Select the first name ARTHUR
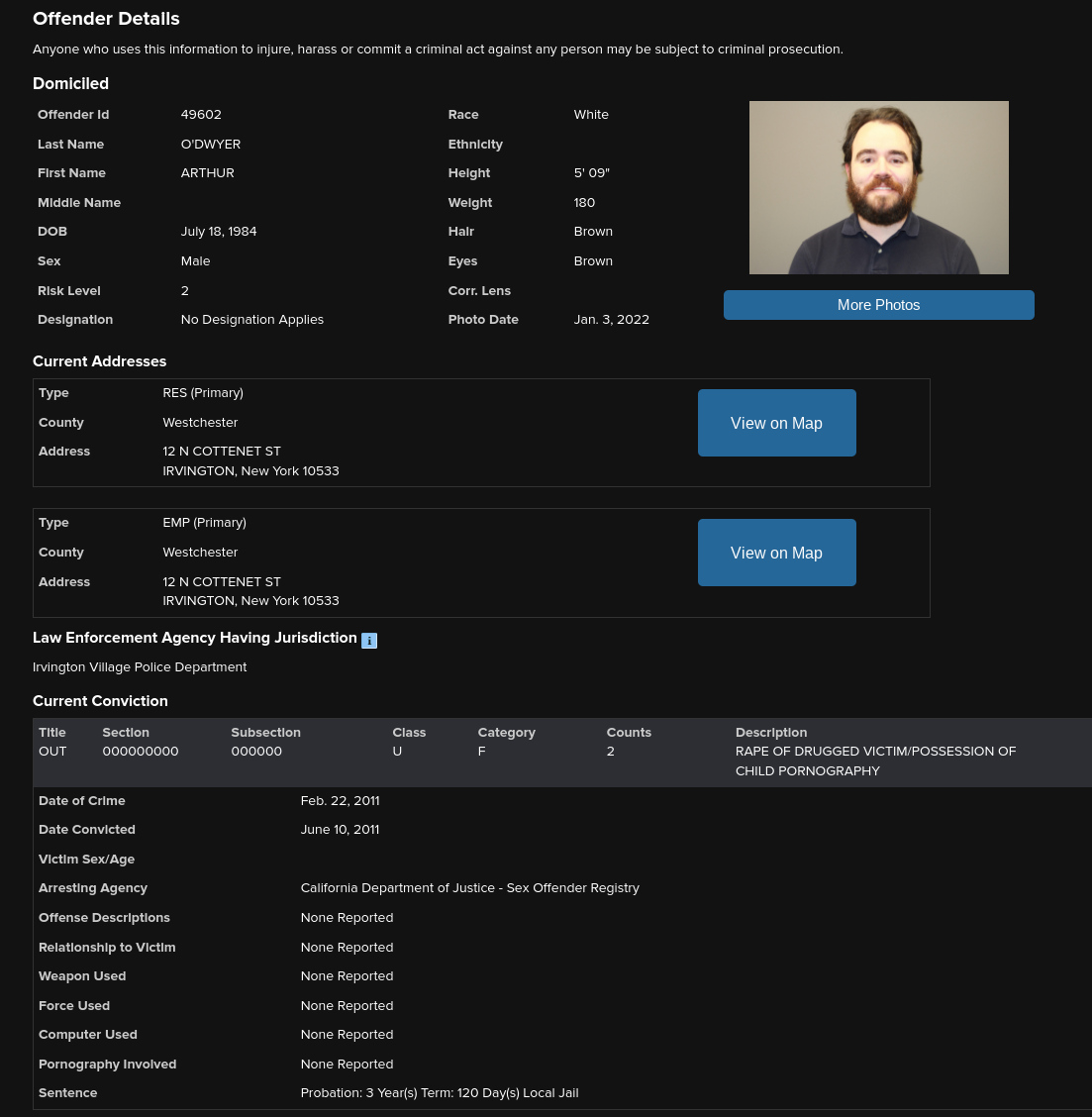The image size is (1092, 1117). tap(207, 173)
